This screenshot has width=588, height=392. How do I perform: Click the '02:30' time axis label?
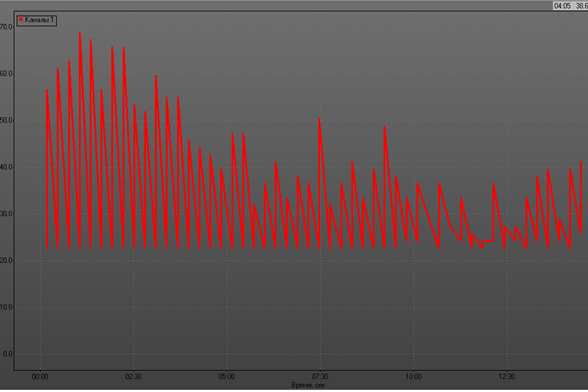coord(134,376)
